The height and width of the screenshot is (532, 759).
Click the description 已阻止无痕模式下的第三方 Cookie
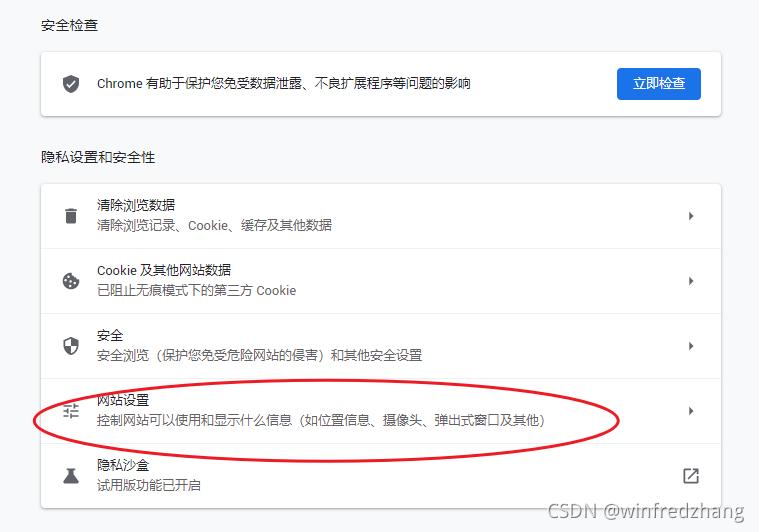pos(197,290)
